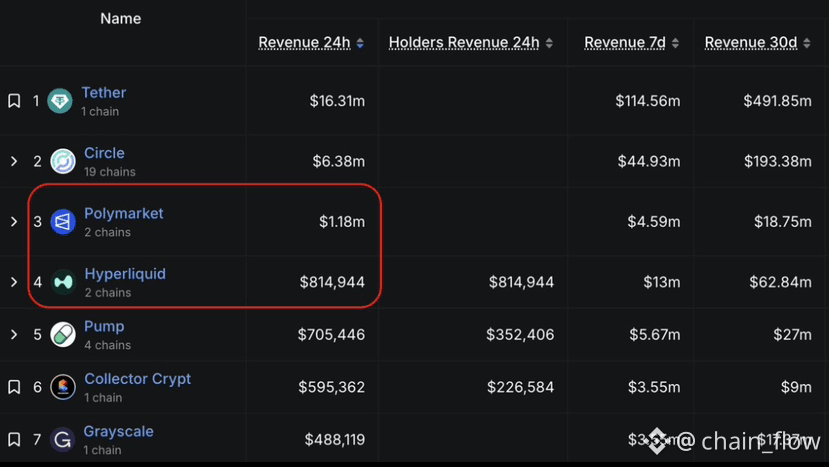Viewport: 829px width, 467px height.
Task: Click the Name column header
Action: (x=121, y=19)
